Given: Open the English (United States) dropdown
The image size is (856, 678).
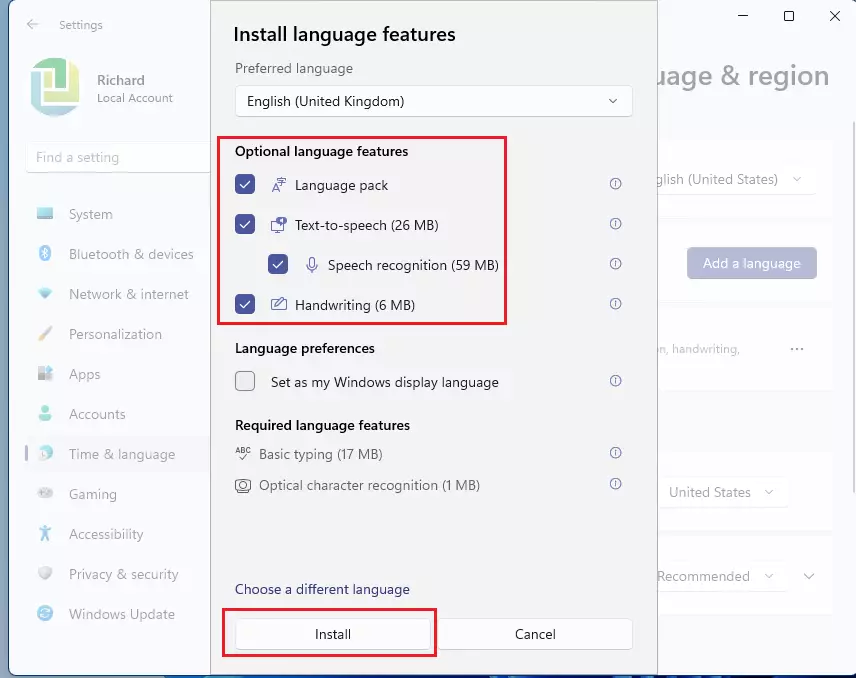Looking at the screenshot, I should tap(737, 179).
